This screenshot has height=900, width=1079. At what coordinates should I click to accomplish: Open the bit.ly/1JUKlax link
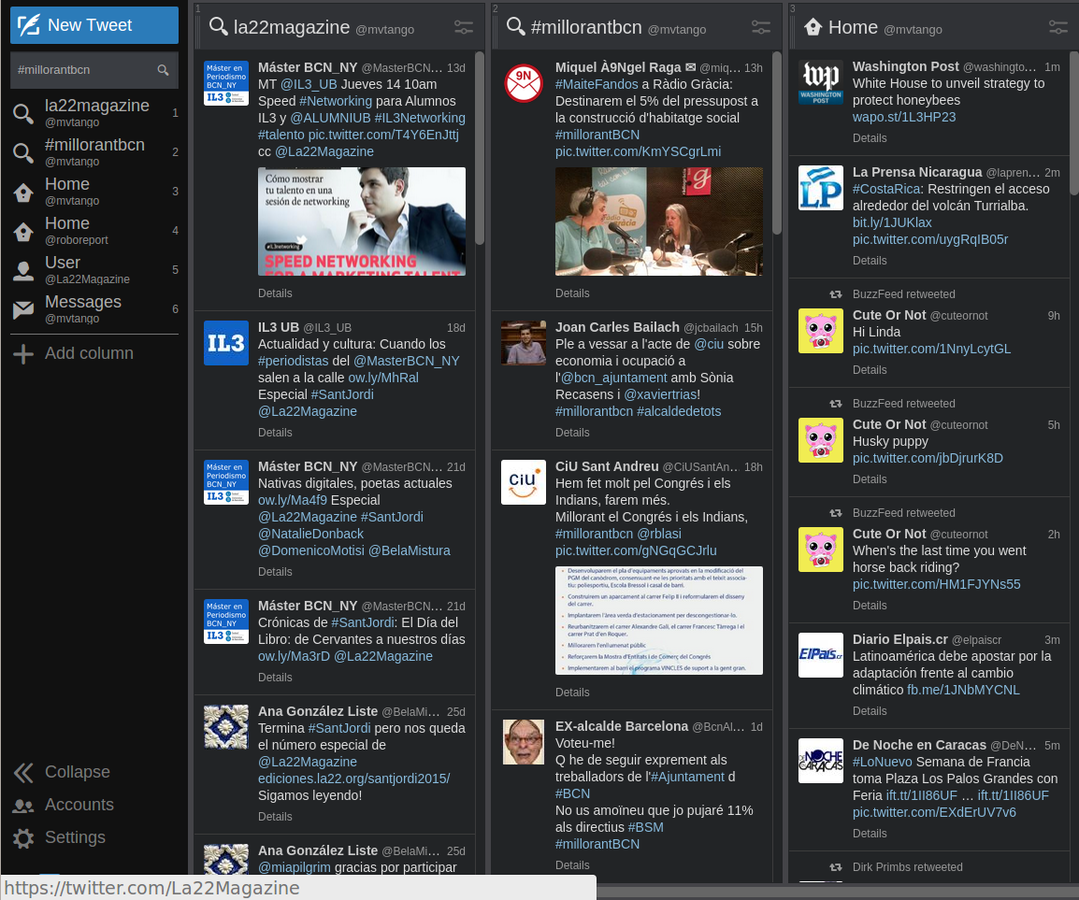pos(893,222)
